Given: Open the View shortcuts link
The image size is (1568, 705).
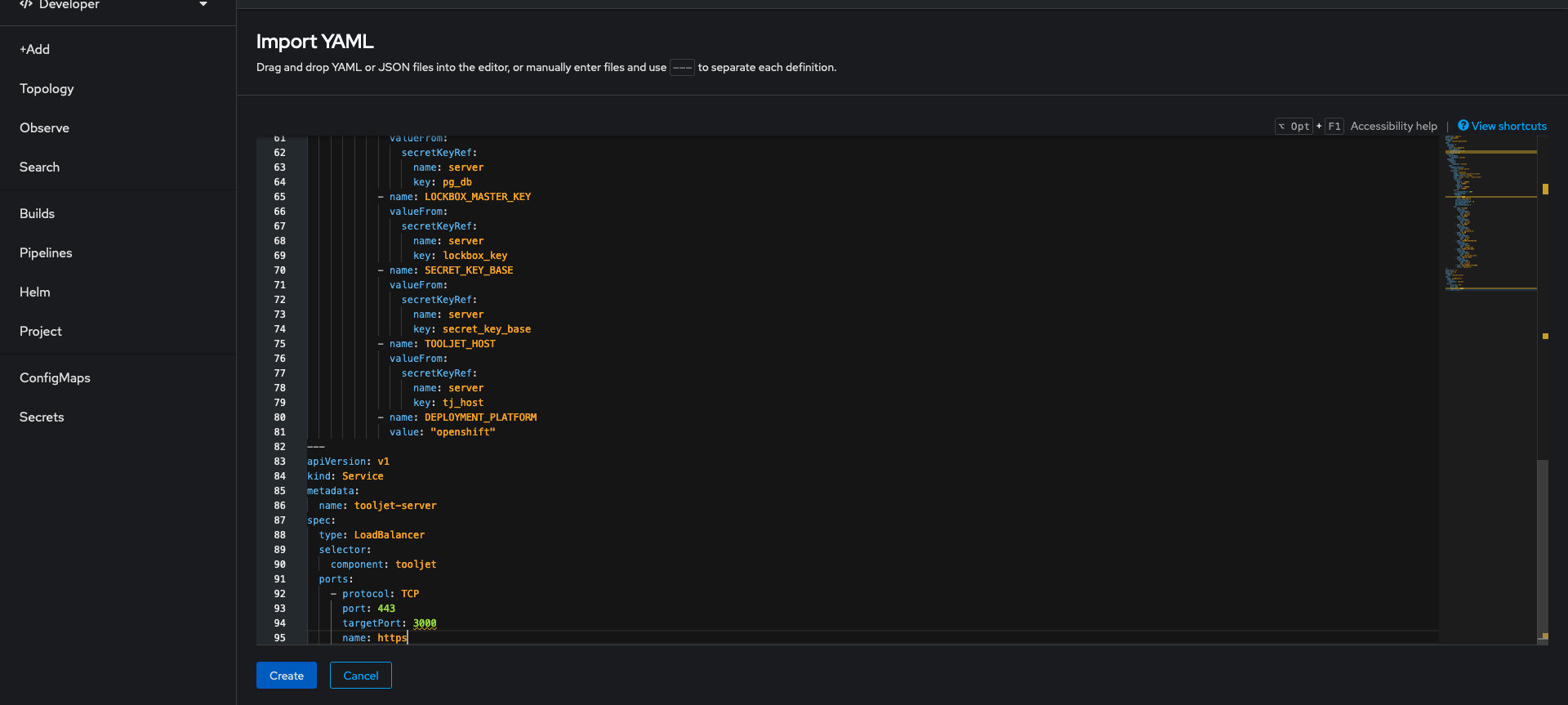Looking at the screenshot, I should (1508, 127).
